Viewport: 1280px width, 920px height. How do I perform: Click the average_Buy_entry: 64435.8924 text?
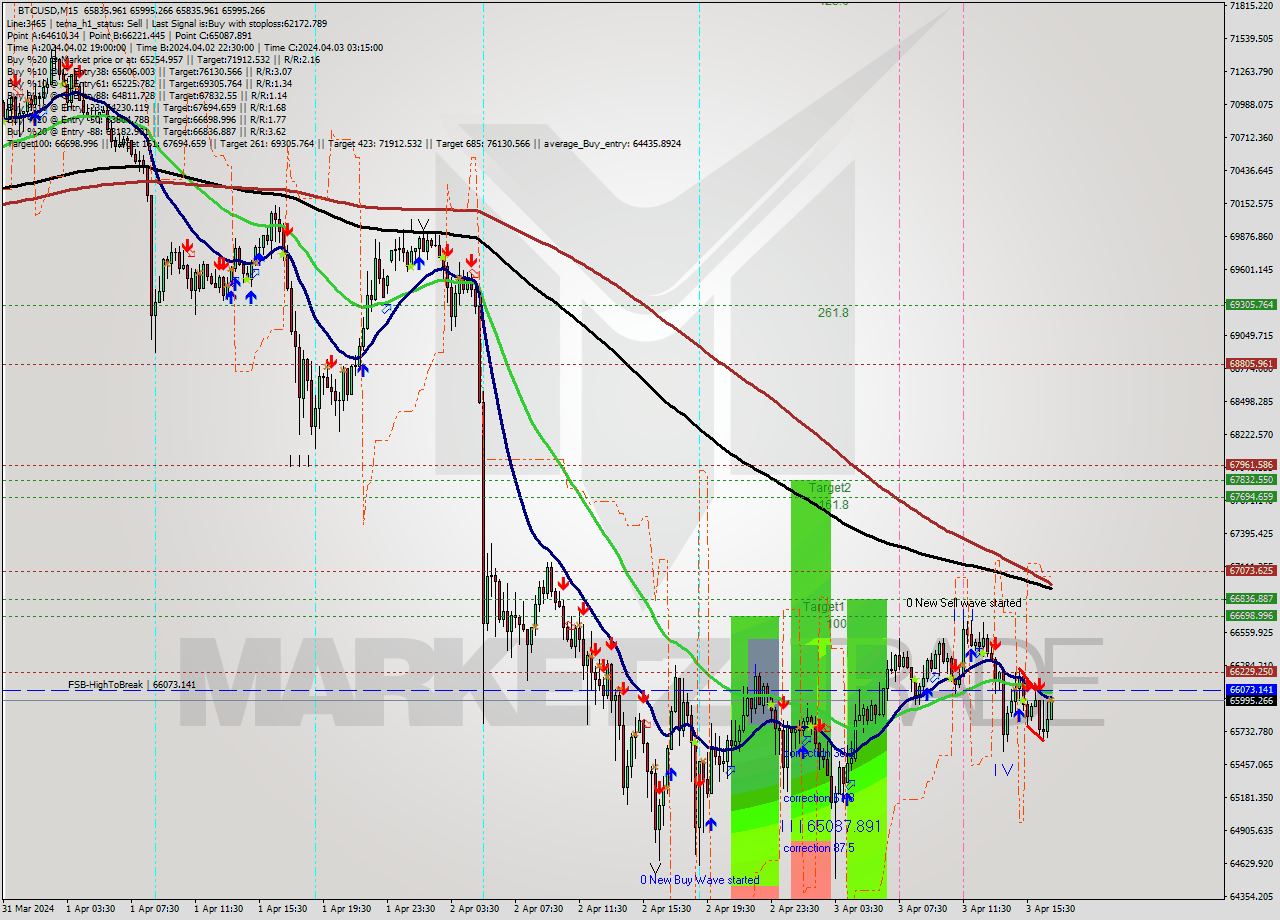point(613,144)
